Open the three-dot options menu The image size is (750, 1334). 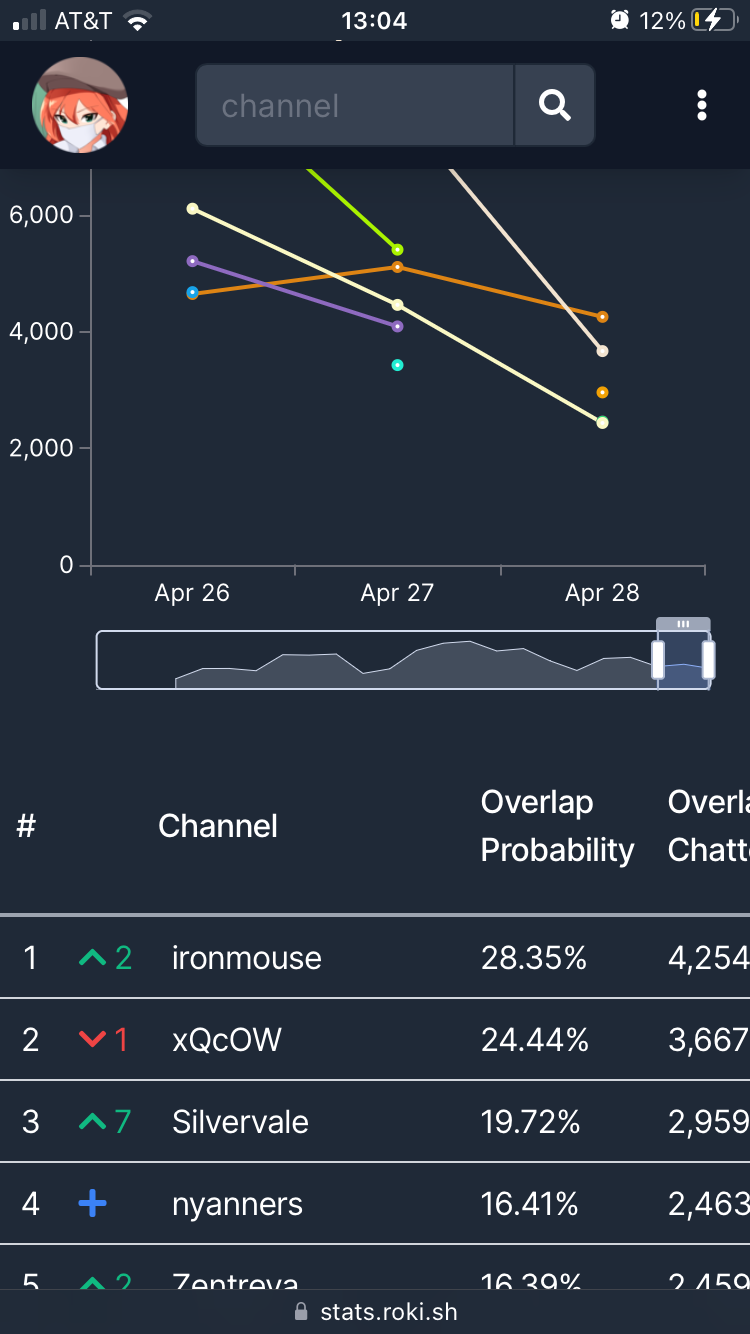(702, 105)
